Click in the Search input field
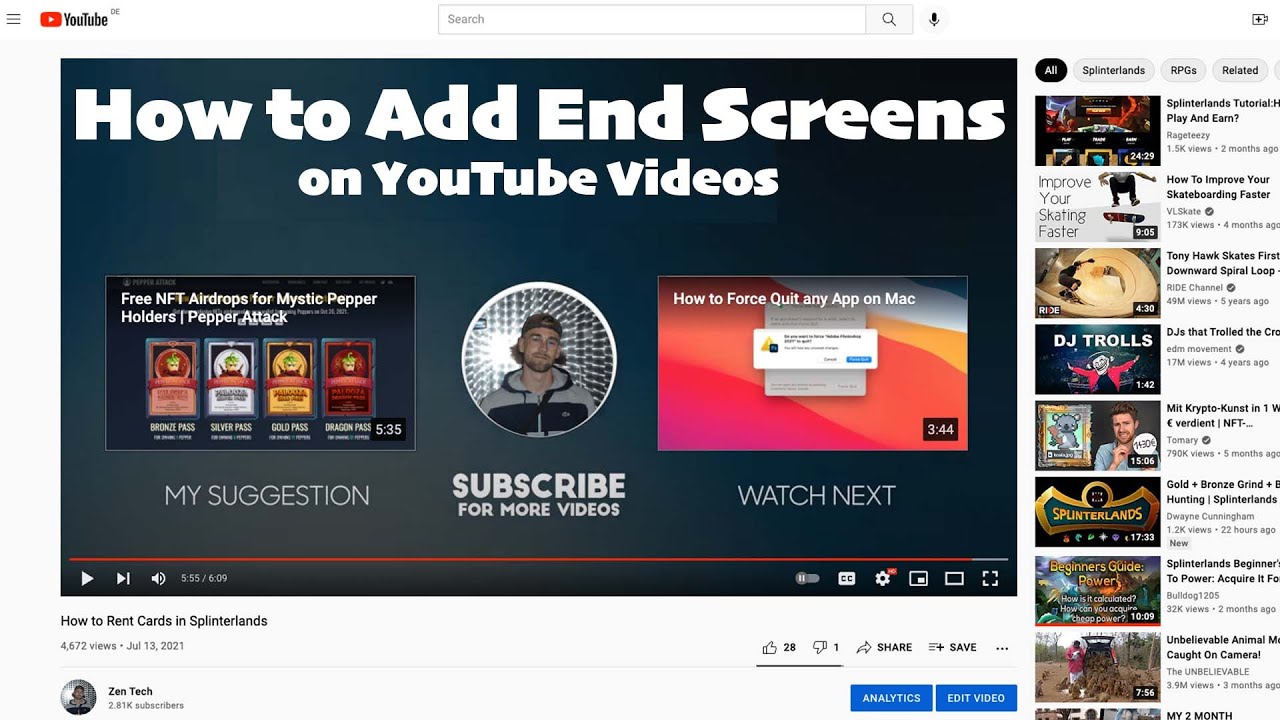The image size is (1280, 720). click(x=652, y=19)
